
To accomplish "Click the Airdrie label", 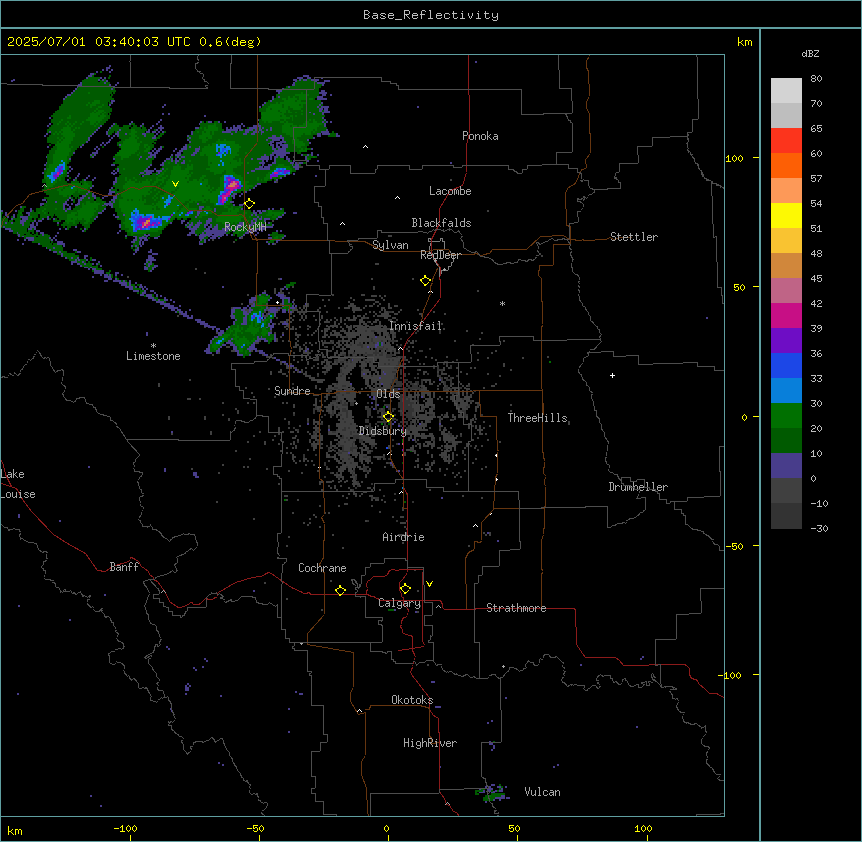I will coord(404,537).
